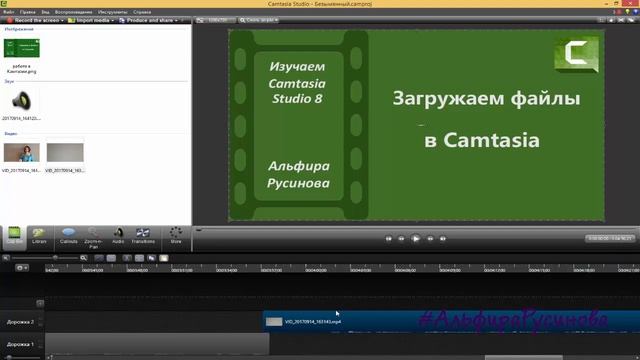The image size is (640, 360).
Task: Click the play button in preview
Action: pos(416,239)
